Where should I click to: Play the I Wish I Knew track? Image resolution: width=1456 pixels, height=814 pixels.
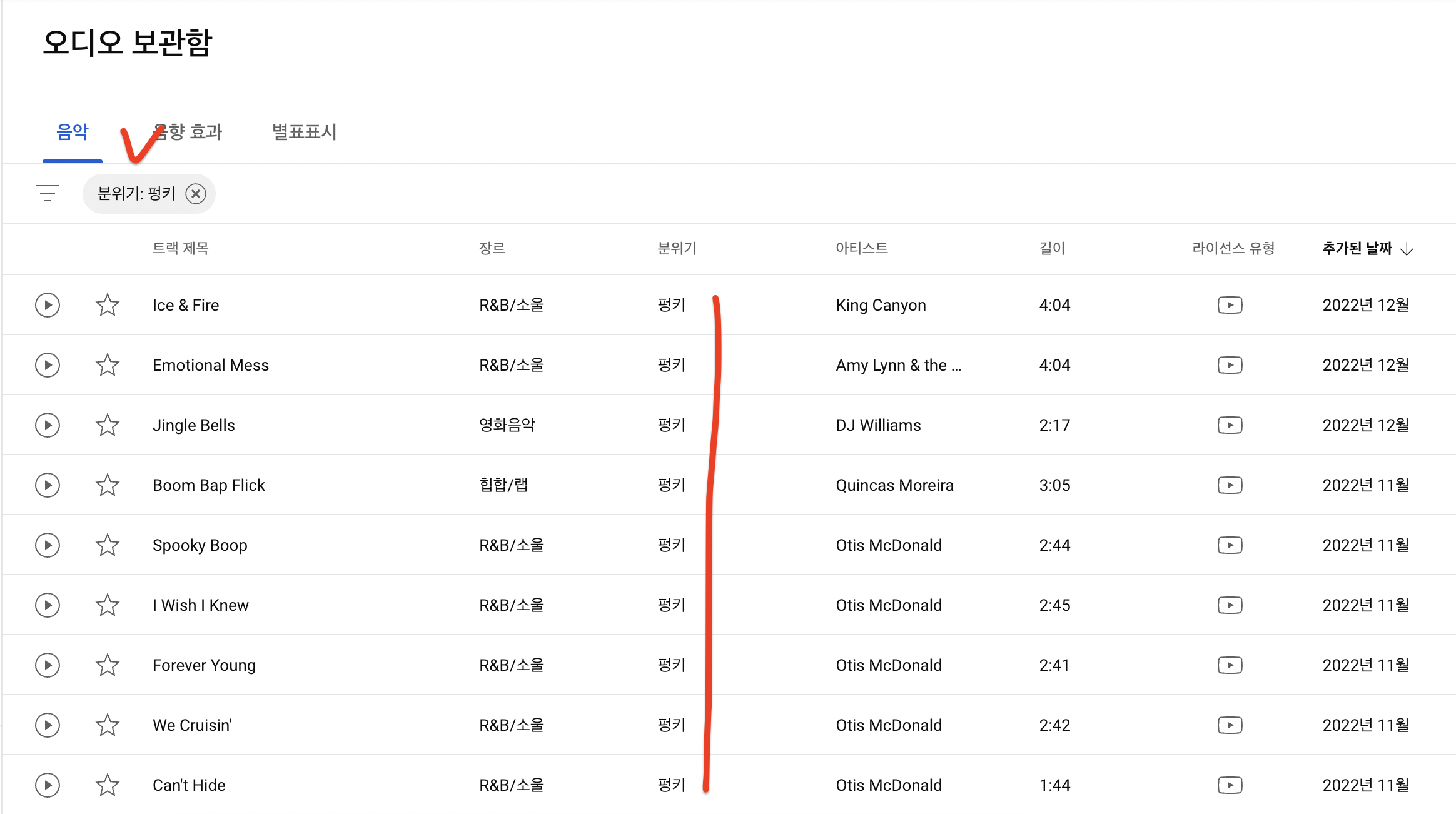[48, 605]
